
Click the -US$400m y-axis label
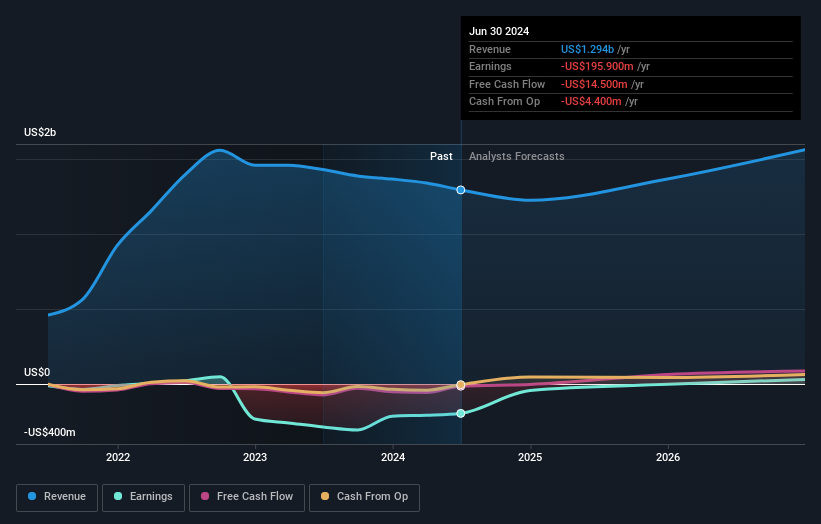(x=50, y=432)
